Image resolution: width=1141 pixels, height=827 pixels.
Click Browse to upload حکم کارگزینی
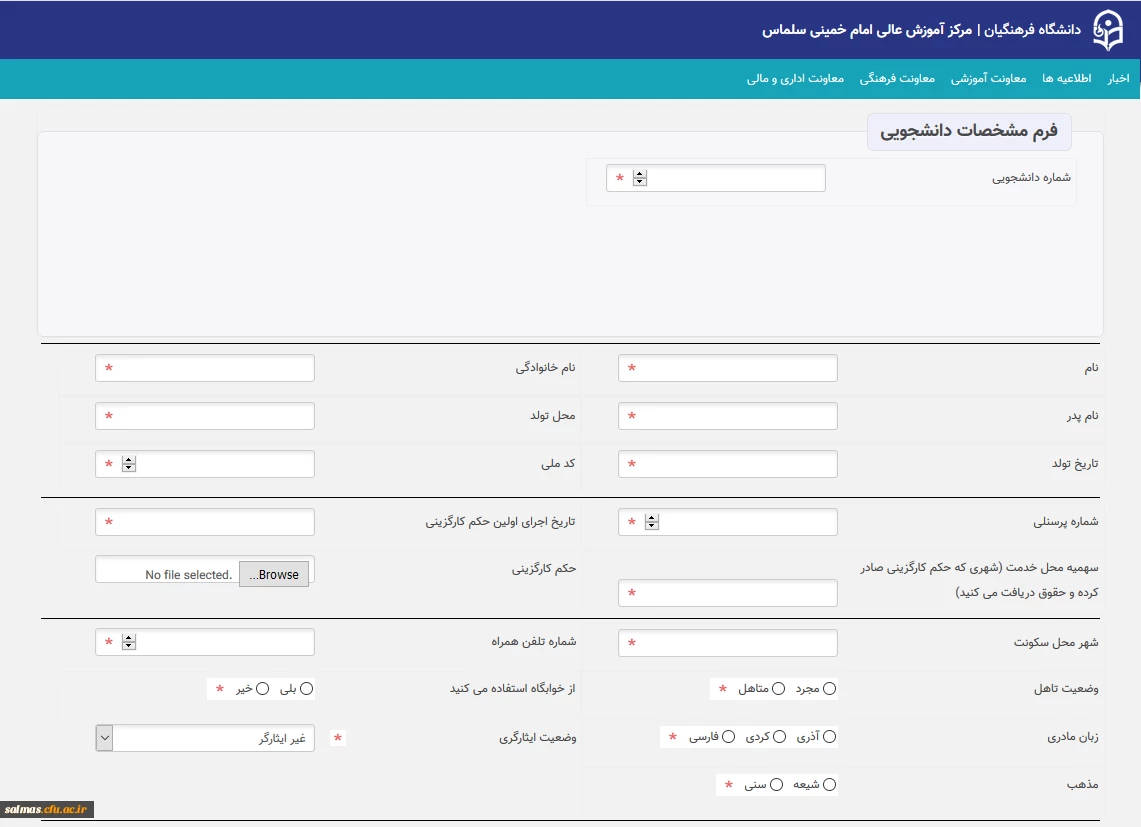274,574
